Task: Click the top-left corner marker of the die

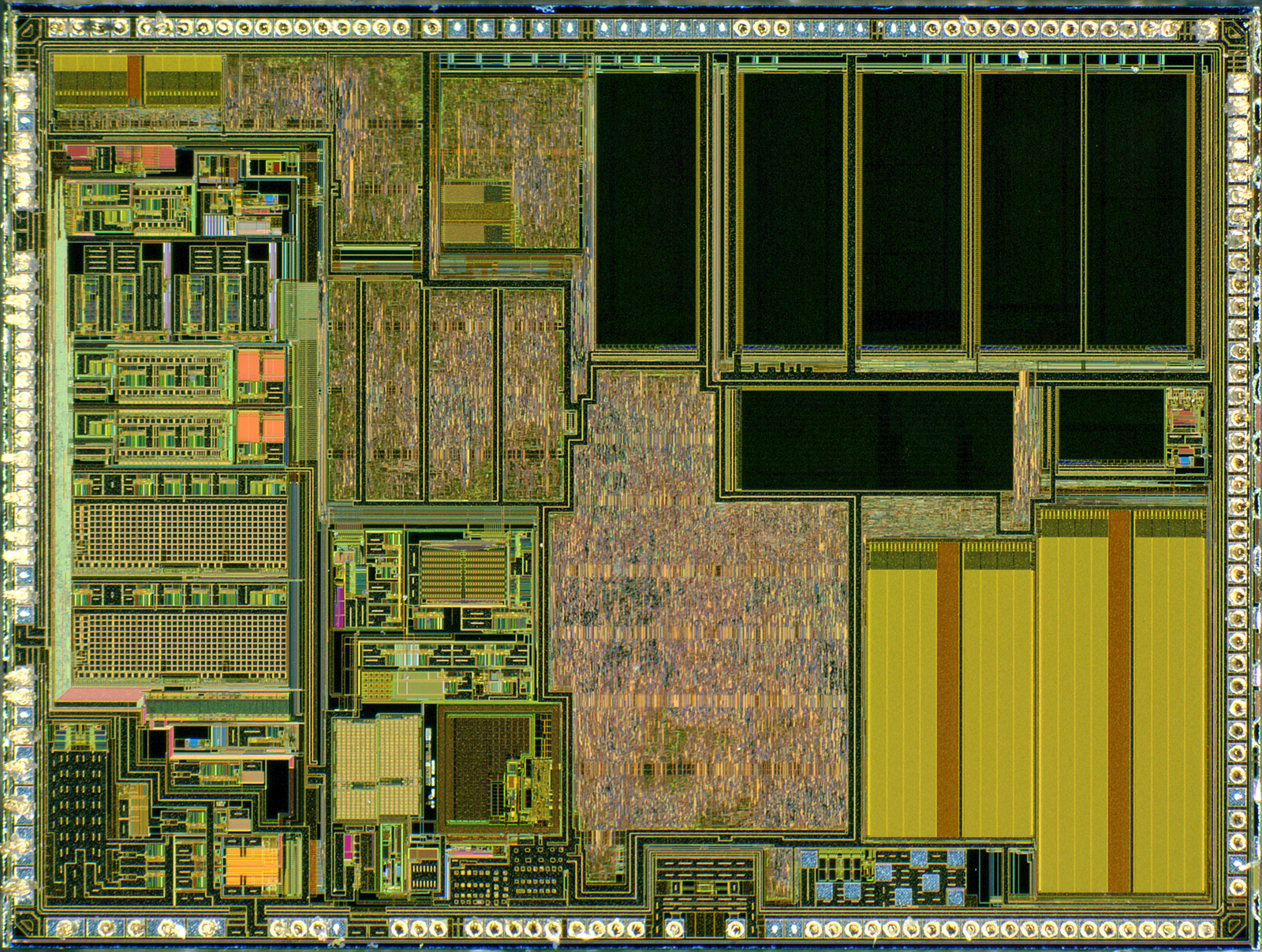Action: coord(27,32)
